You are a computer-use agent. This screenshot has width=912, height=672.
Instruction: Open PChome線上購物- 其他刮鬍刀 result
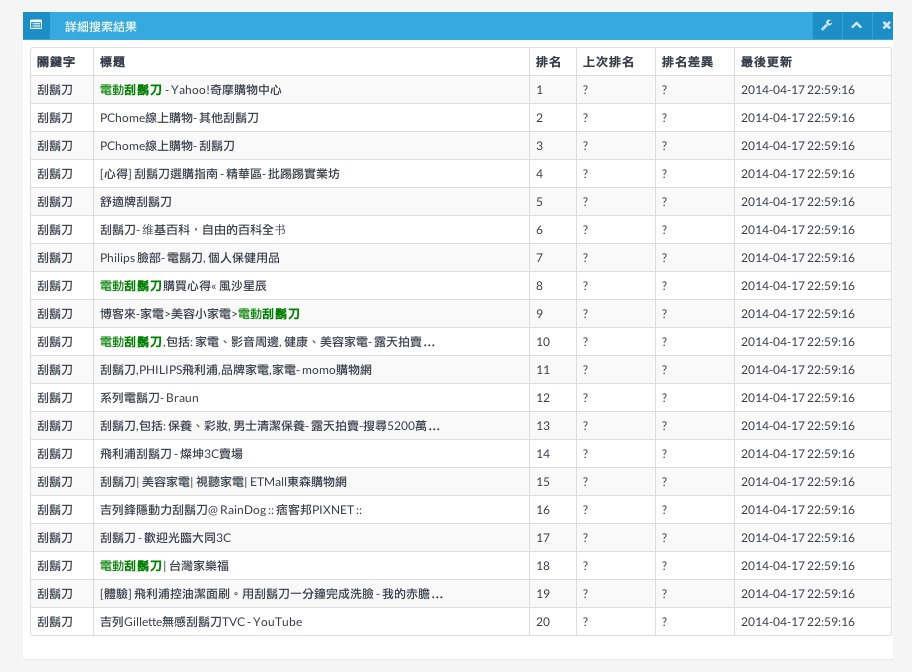[179, 118]
